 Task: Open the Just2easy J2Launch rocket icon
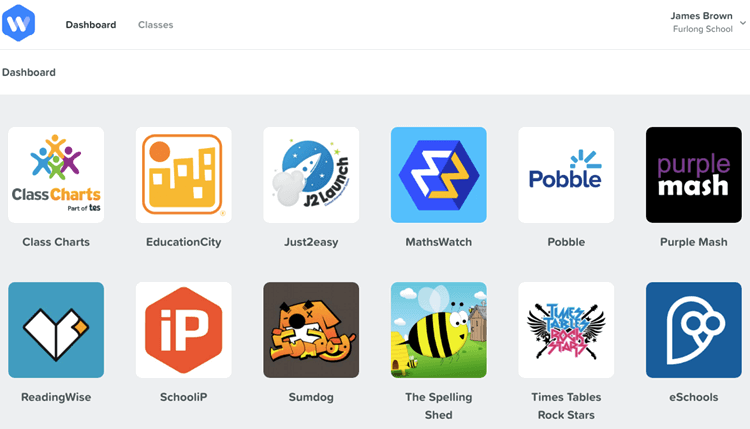coord(311,175)
